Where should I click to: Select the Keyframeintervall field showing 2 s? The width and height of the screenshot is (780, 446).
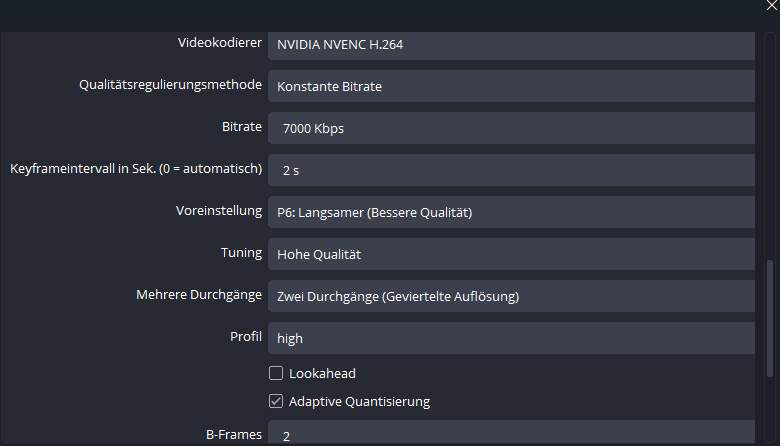(x=510, y=170)
